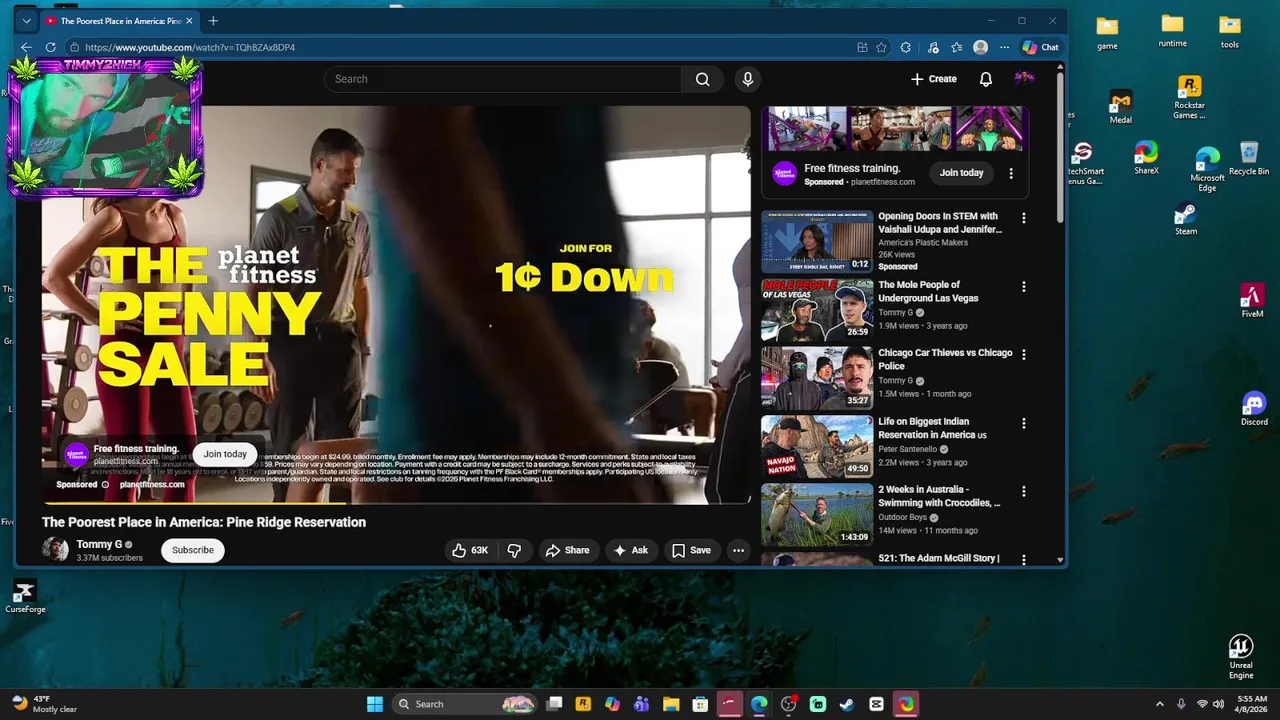Go back in Edge browser
The width and height of the screenshot is (1280, 720).
[x=27, y=47]
